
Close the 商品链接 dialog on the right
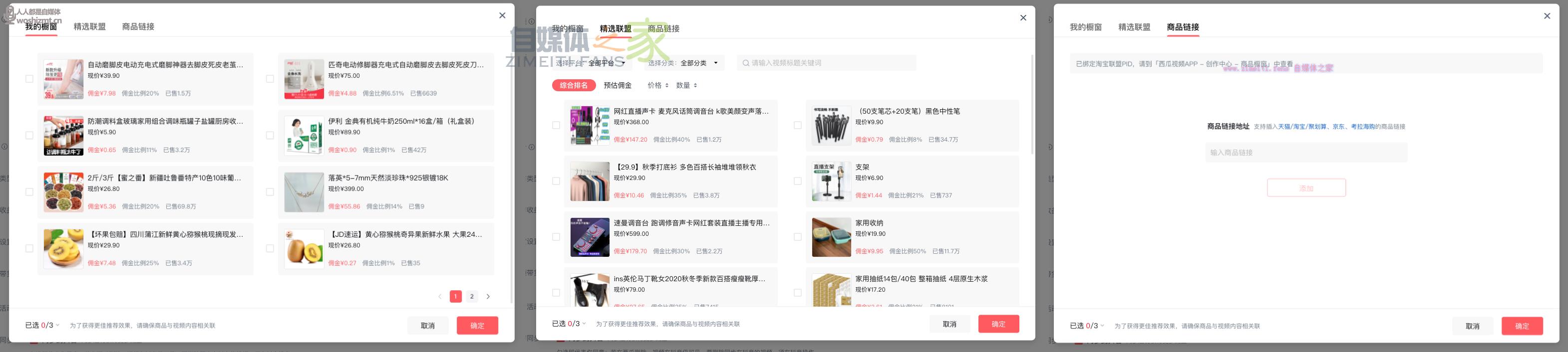tap(1547, 16)
